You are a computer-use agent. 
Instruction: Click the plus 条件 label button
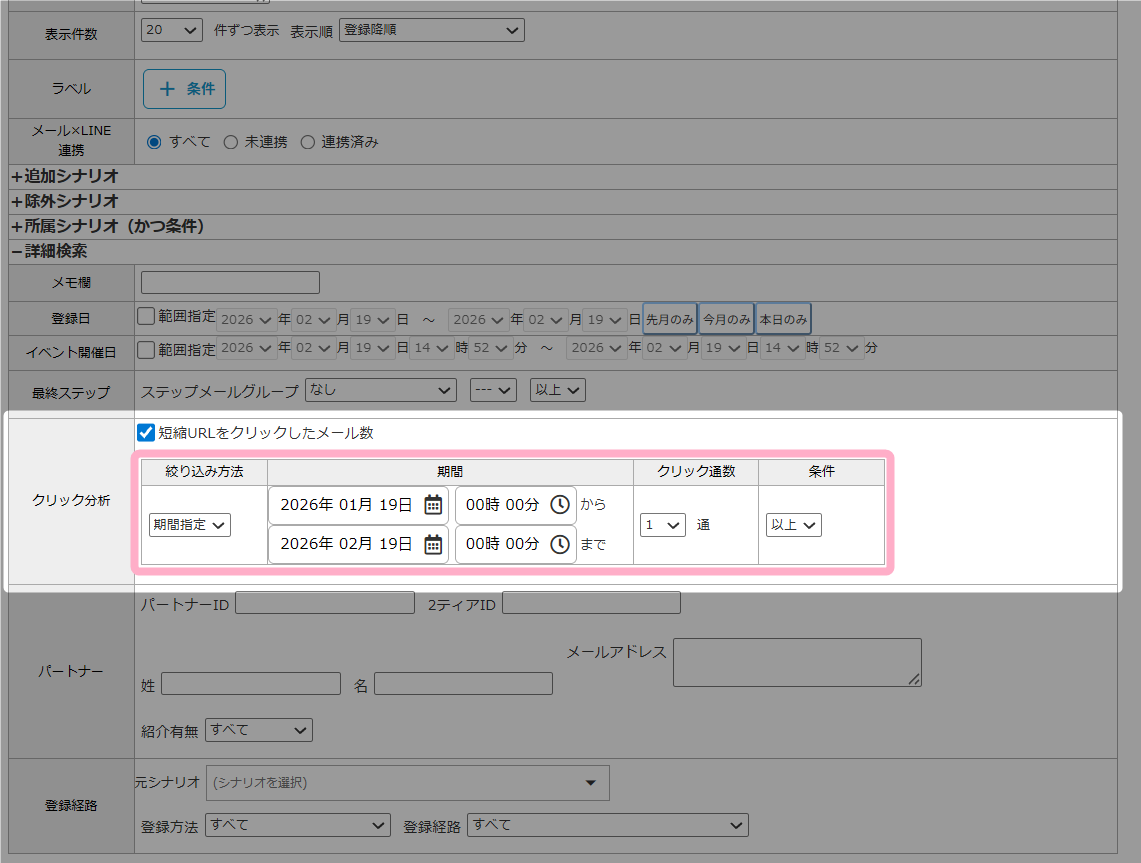[185, 89]
